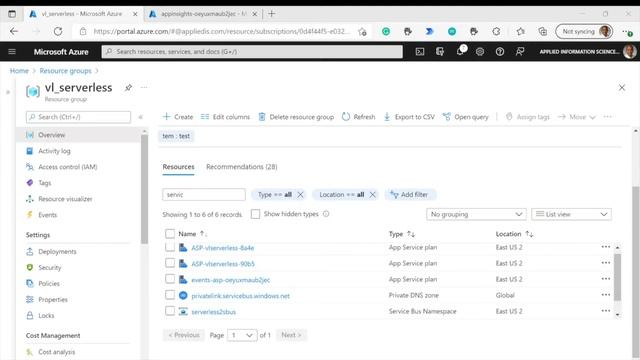The image size is (640, 360).
Task: View Azure notifications bell
Action: click(x=460, y=51)
